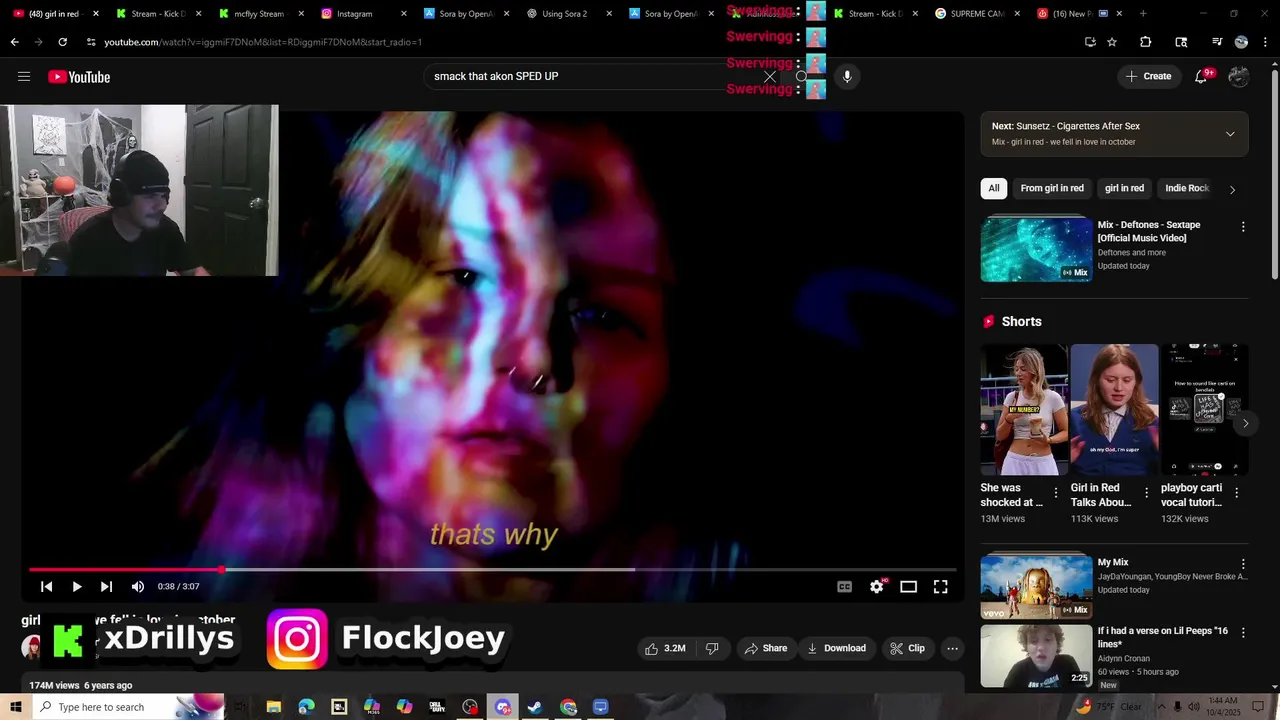Skip to the next video
1280x720 pixels.
(106, 587)
